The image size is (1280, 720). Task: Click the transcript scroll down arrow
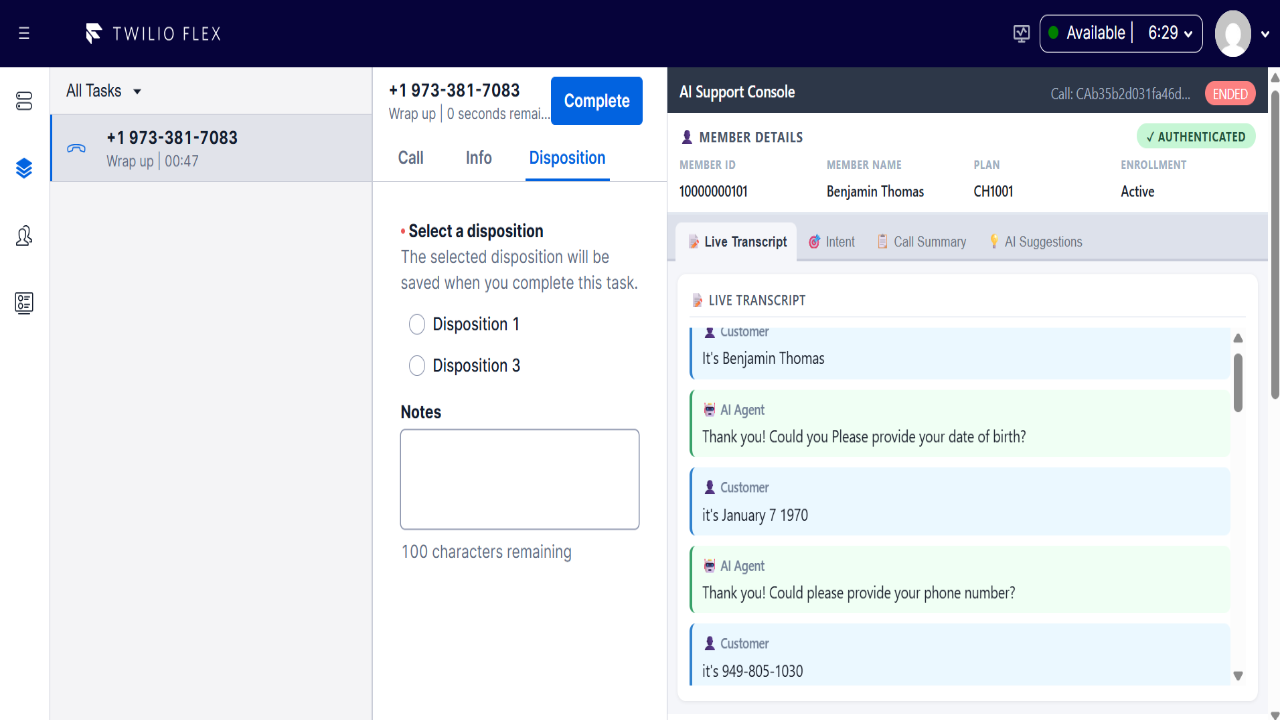[x=1238, y=676]
